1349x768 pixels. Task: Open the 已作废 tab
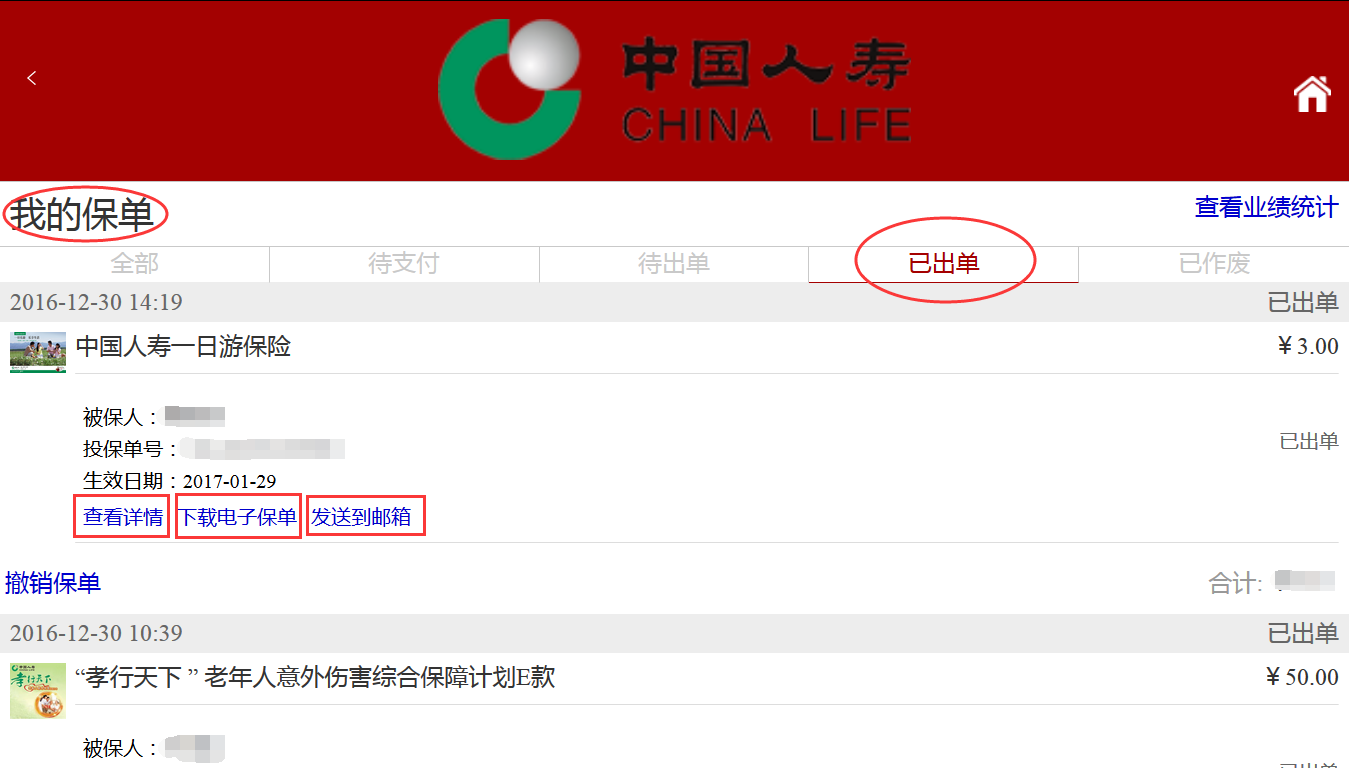(x=1214, y=264)
